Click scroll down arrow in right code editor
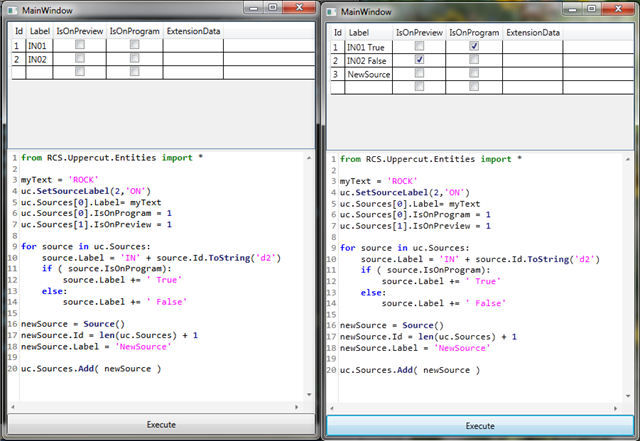The width and height of the screenshot is (640, 441). click(x=628, y=396)
